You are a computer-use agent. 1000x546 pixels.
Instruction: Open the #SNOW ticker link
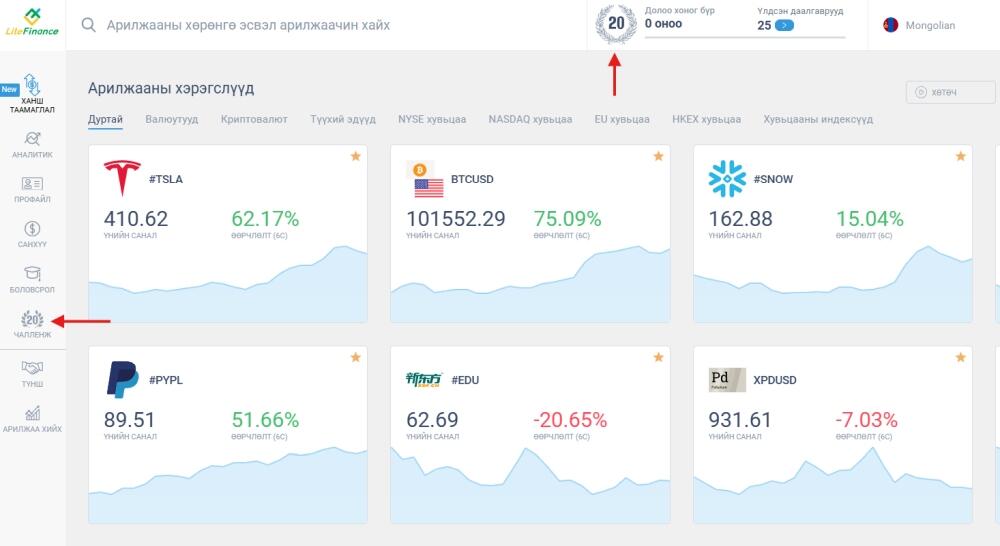(x=773, y=179)
